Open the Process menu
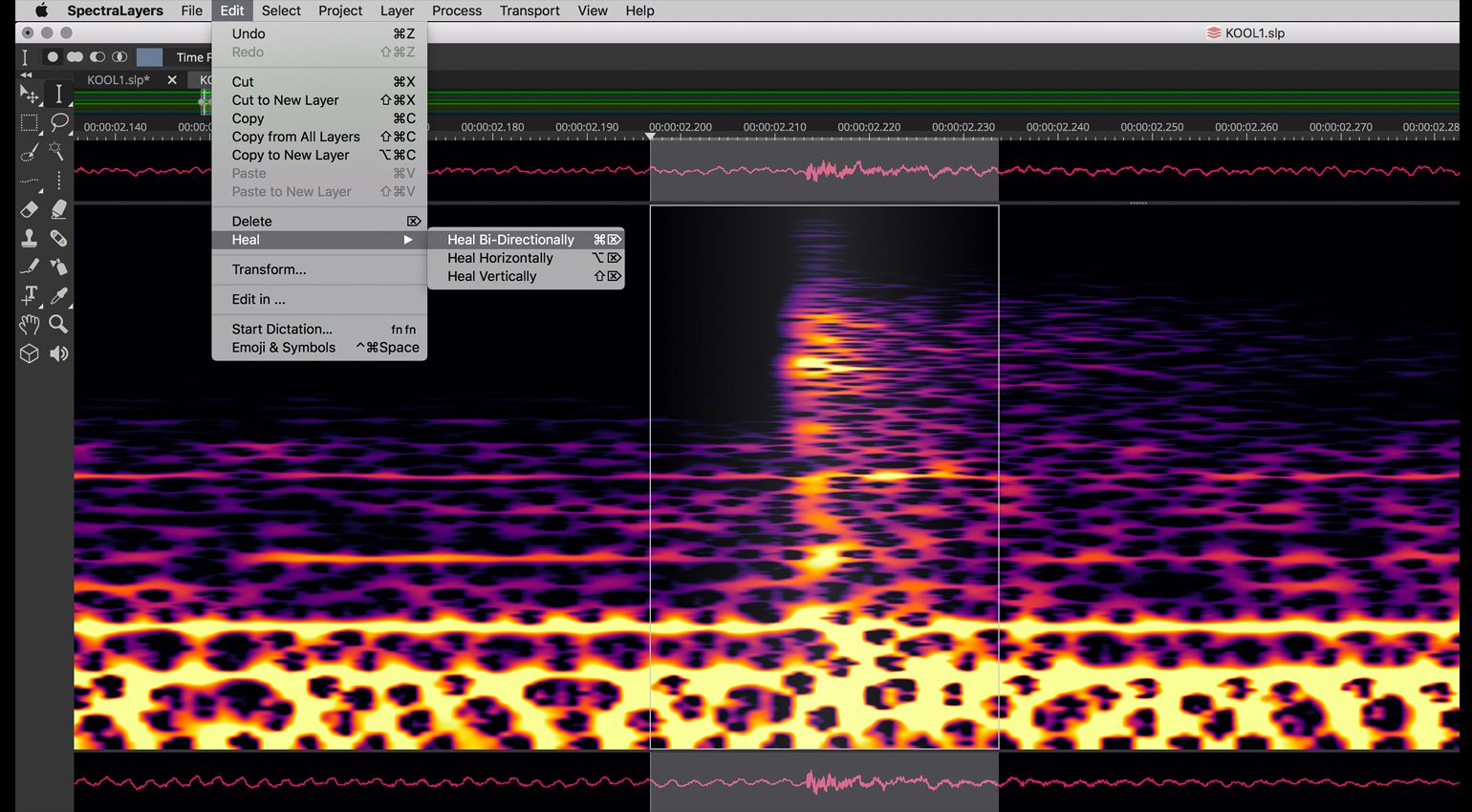The image size is (1472, 812). (x=457, y=11)
